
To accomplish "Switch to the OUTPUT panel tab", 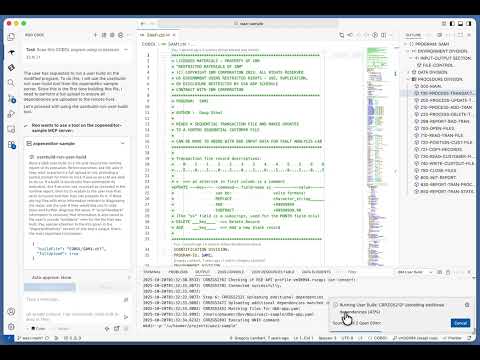I will point(202,272).
